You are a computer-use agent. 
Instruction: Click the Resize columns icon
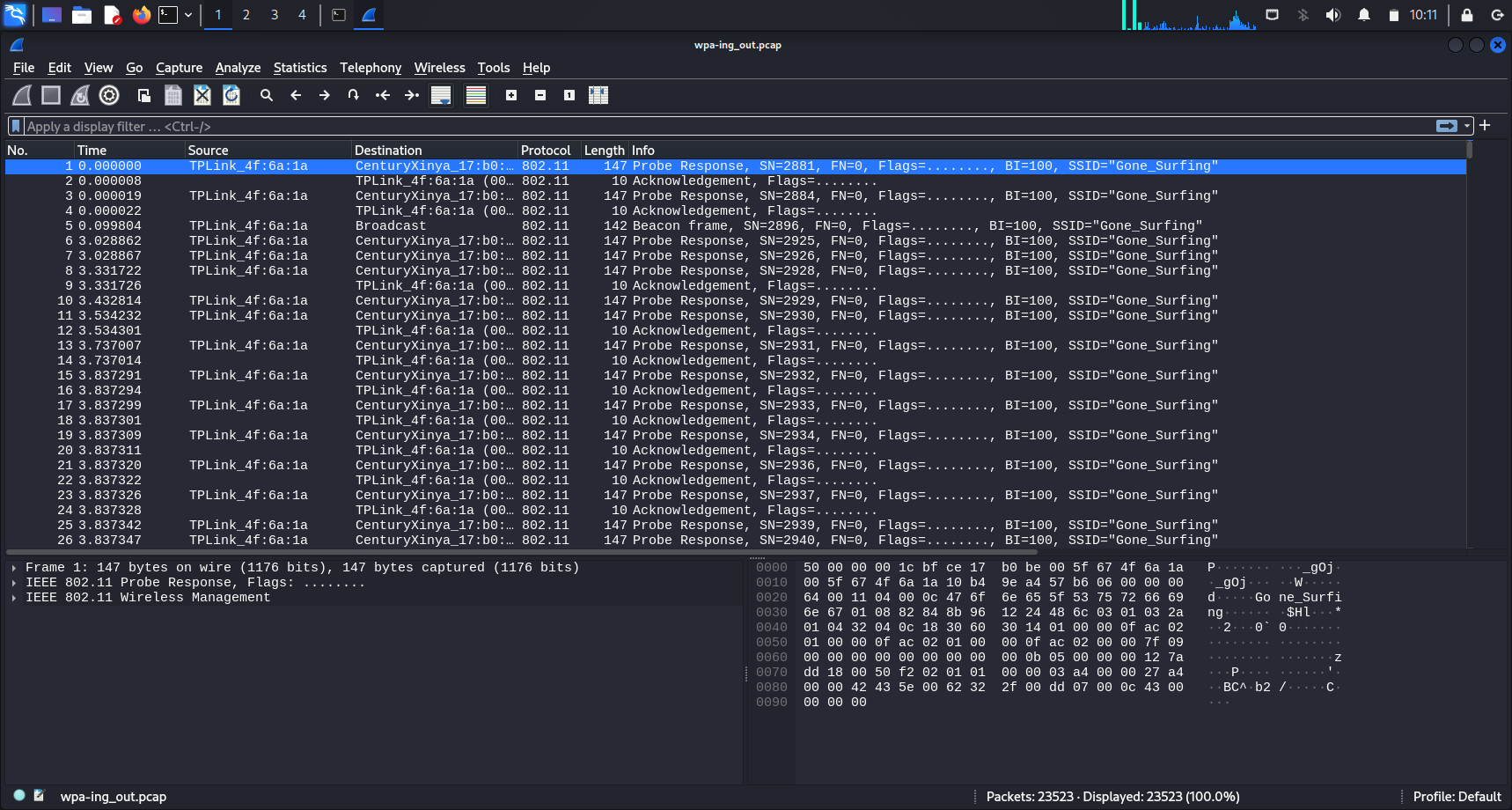[x=598, y=95]
